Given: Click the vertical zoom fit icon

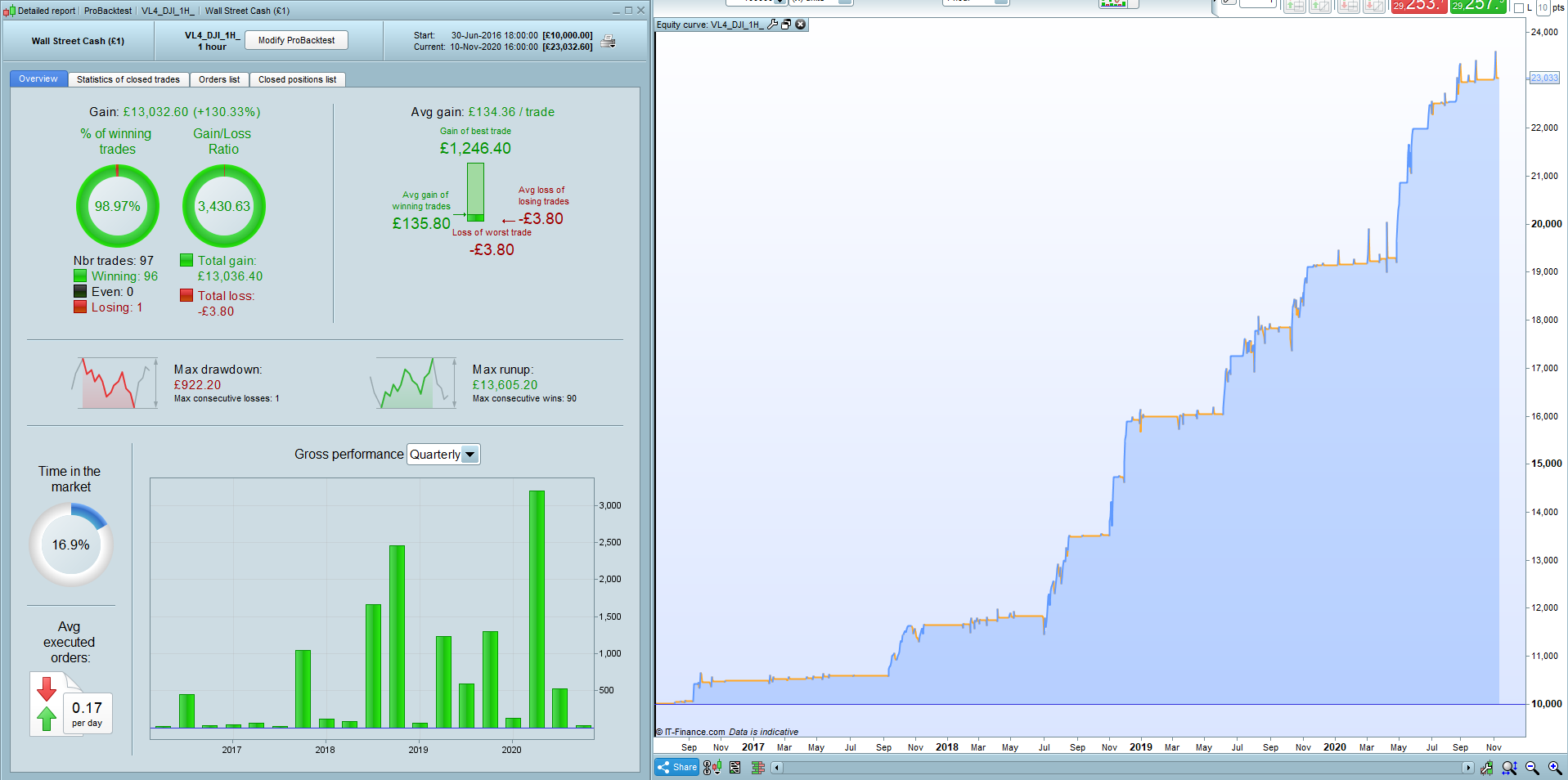Looking at the screenshot, I should click(1509, 768).
